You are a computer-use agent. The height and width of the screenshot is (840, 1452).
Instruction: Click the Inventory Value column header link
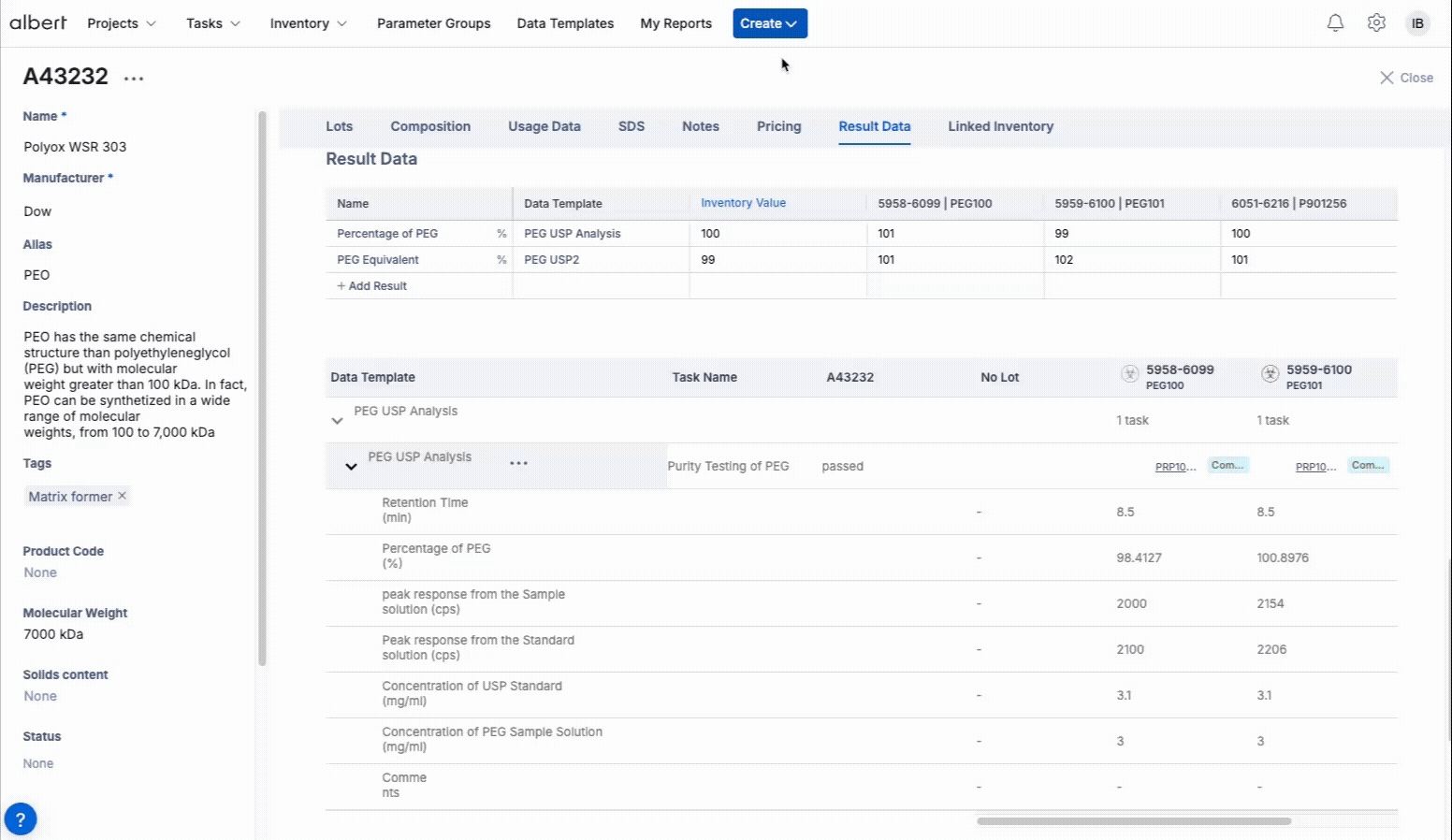(743, 203)
